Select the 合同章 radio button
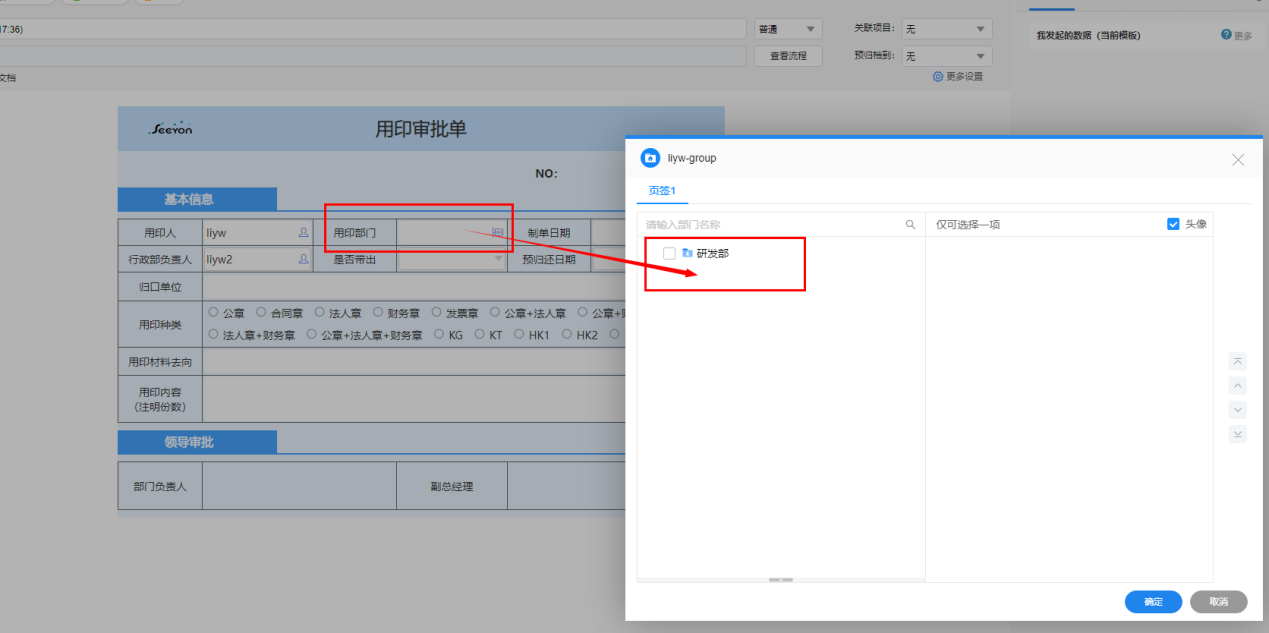This screenshot has height=633, width=1269. [x=262, y=312]
